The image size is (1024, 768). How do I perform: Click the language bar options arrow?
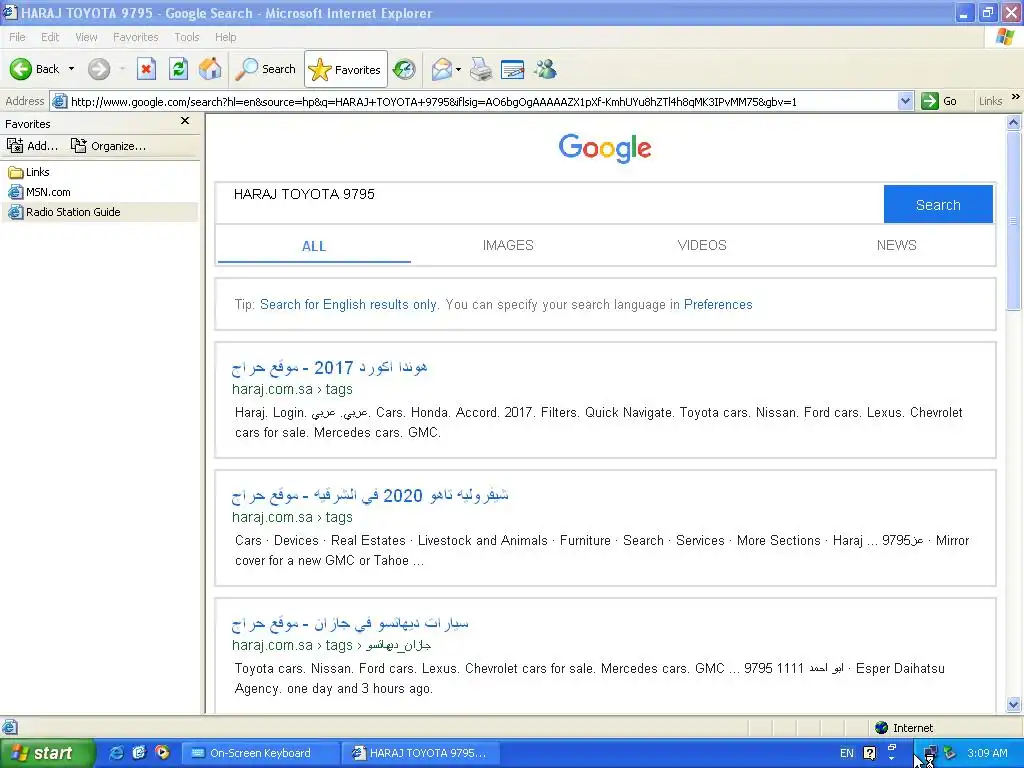[x=892, y=760]
